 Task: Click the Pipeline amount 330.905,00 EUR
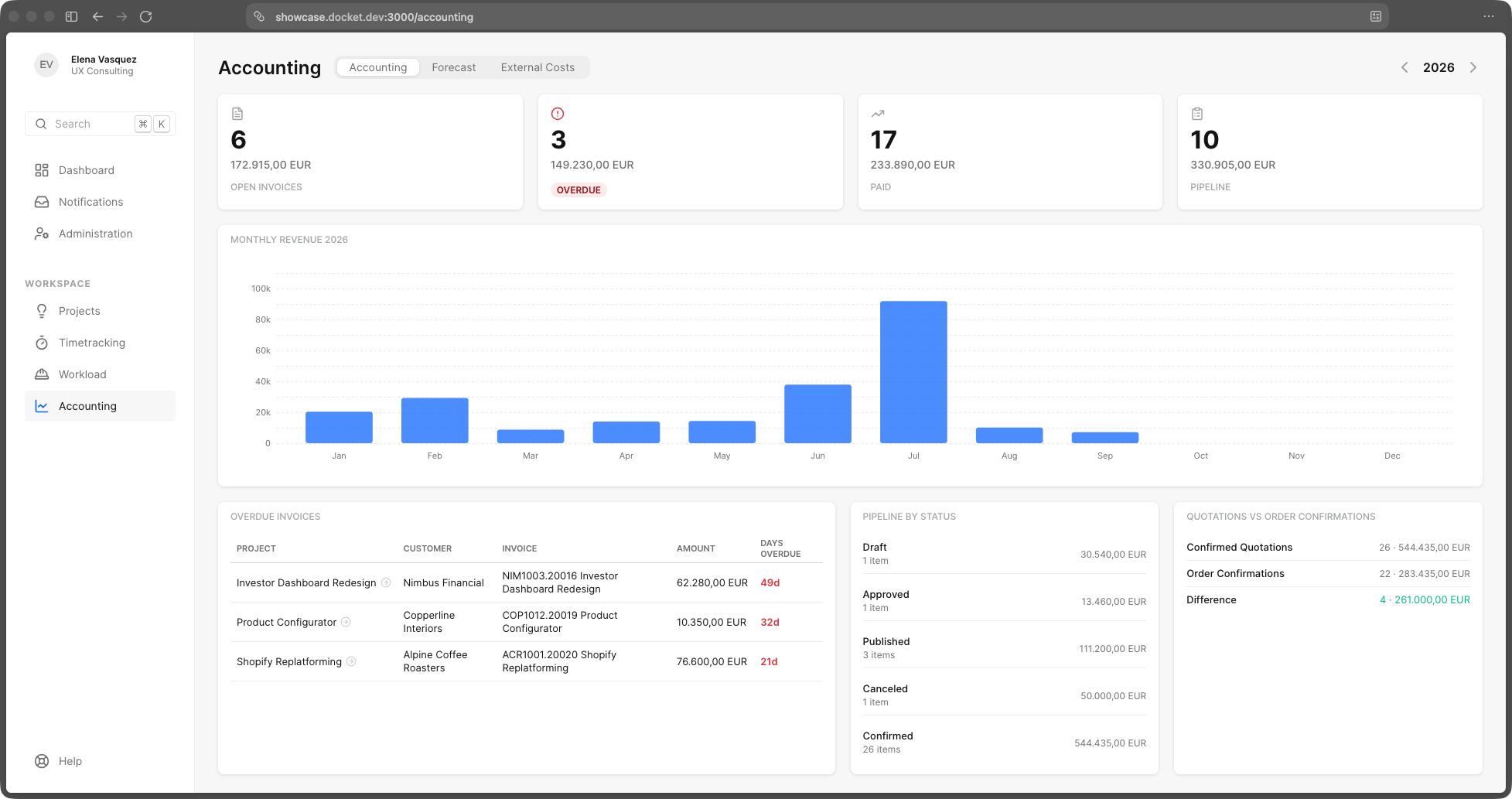pos(1233,165)
